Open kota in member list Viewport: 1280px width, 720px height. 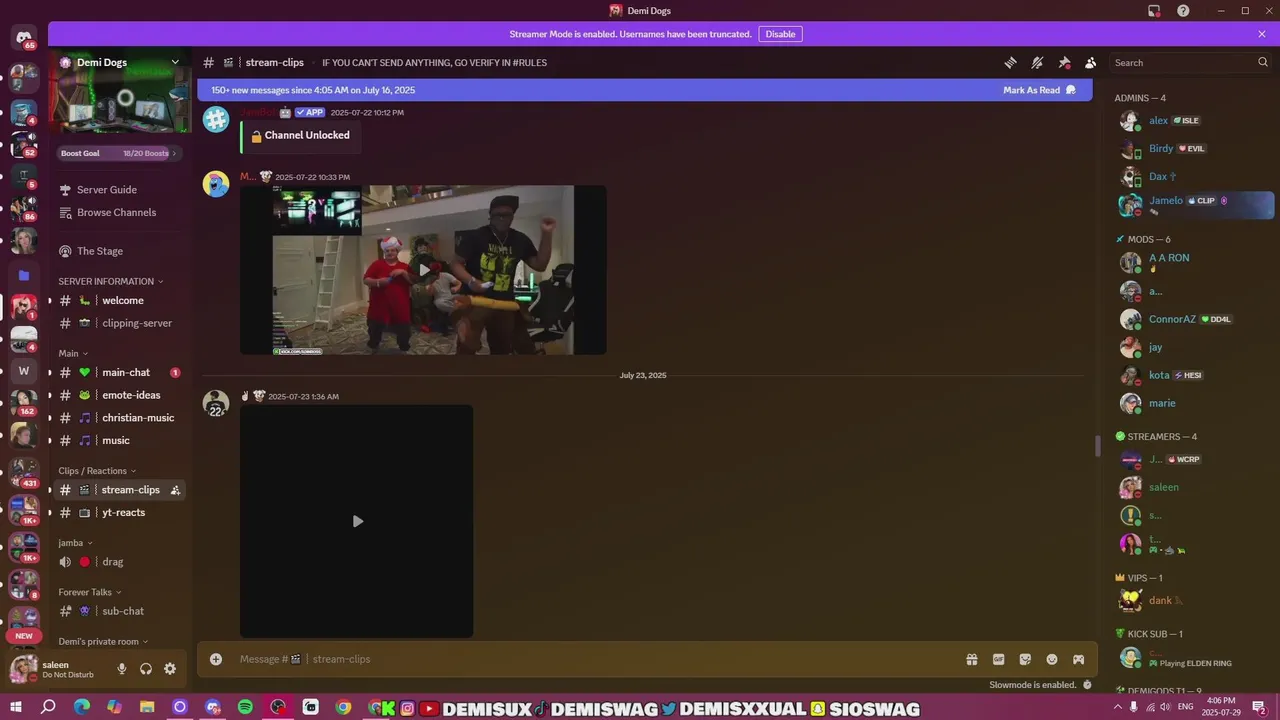1195,375
